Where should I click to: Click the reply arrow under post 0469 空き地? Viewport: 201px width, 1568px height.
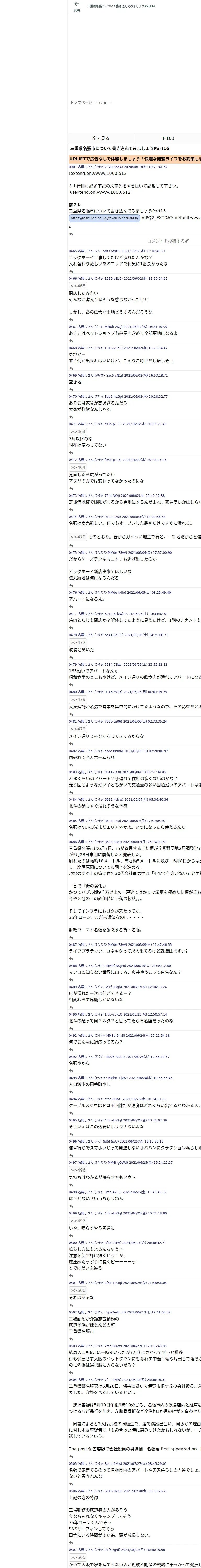[x=71, y=390]
